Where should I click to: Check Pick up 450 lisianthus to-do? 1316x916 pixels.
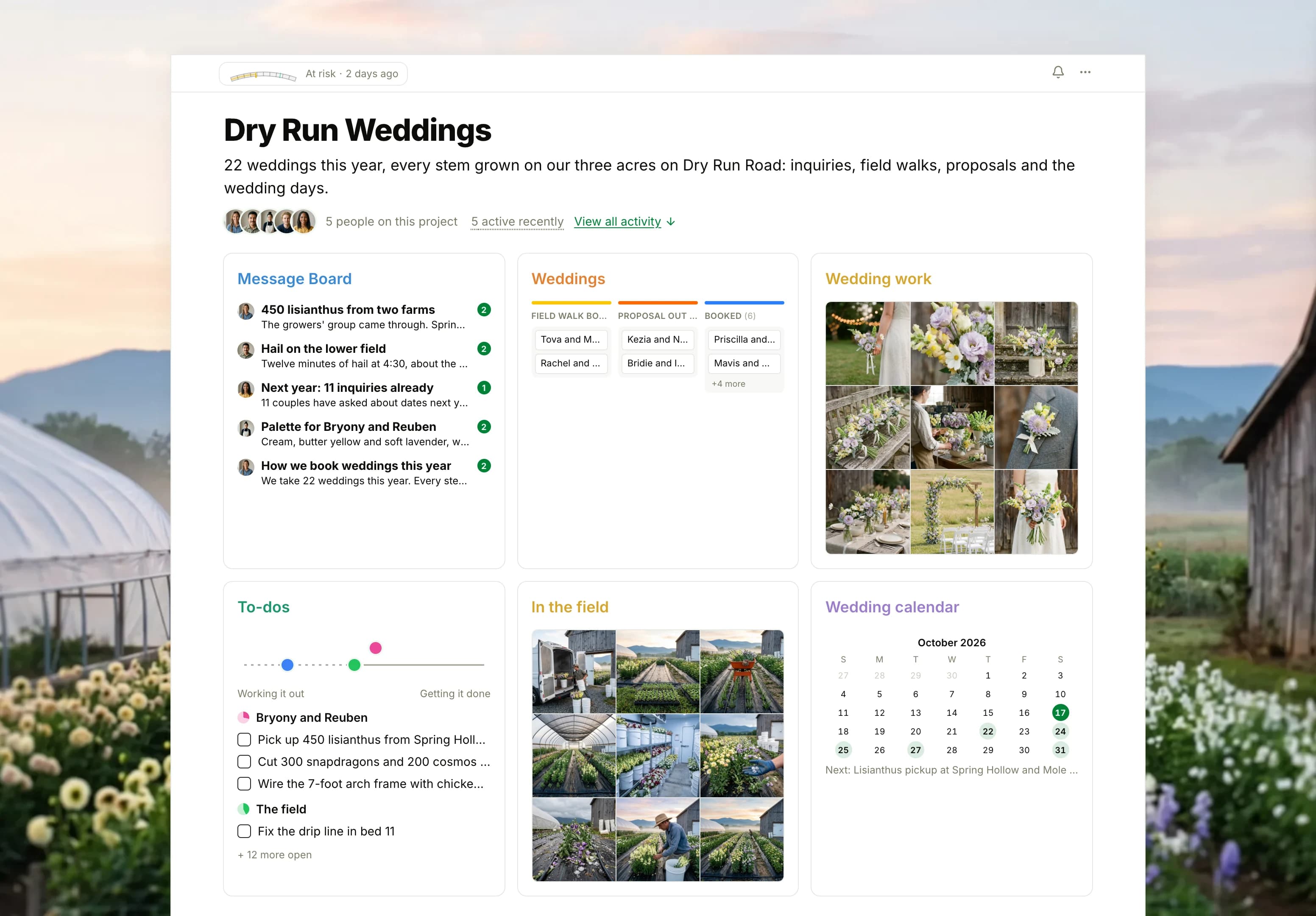(x=244, y=740)
